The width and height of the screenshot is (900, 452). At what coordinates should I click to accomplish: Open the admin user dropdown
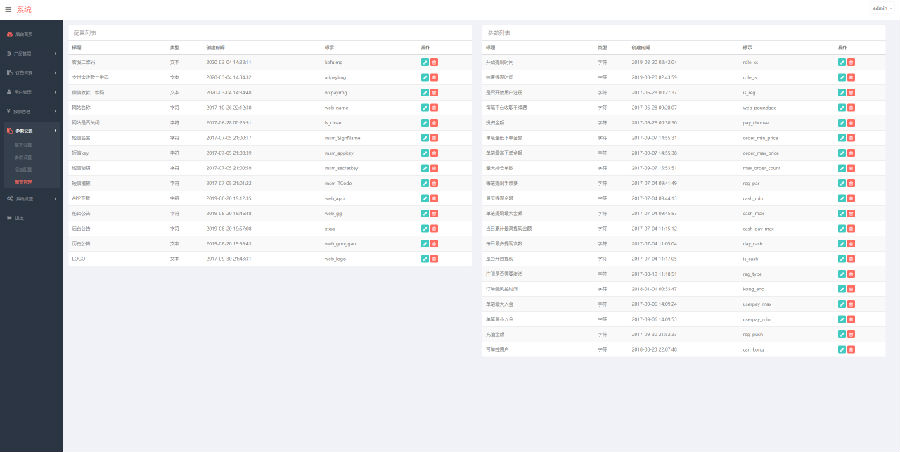(x=882, y=9)
